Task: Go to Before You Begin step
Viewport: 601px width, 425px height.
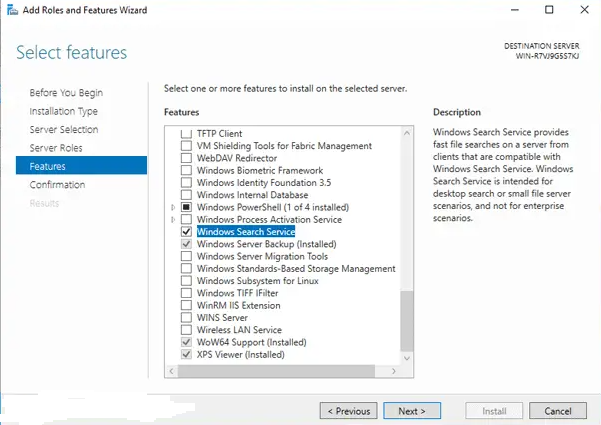Action: [66, 93]
